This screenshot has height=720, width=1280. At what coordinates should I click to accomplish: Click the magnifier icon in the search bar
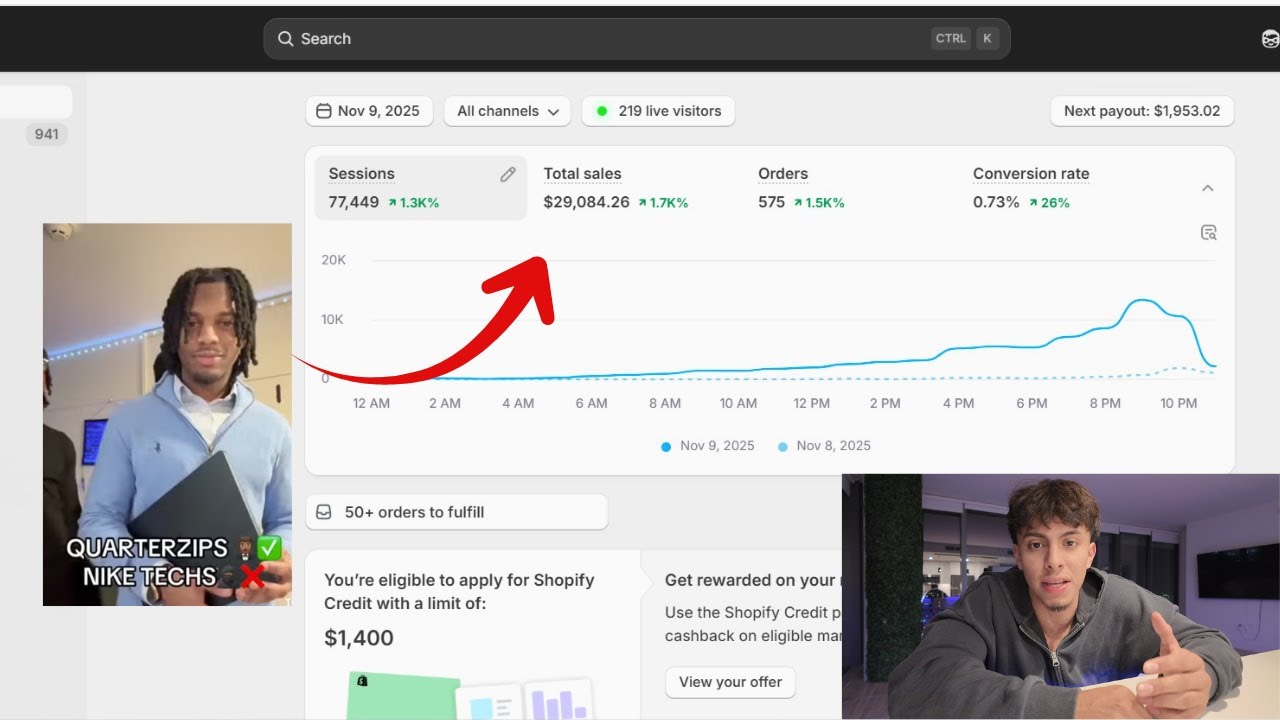[285, 39]
